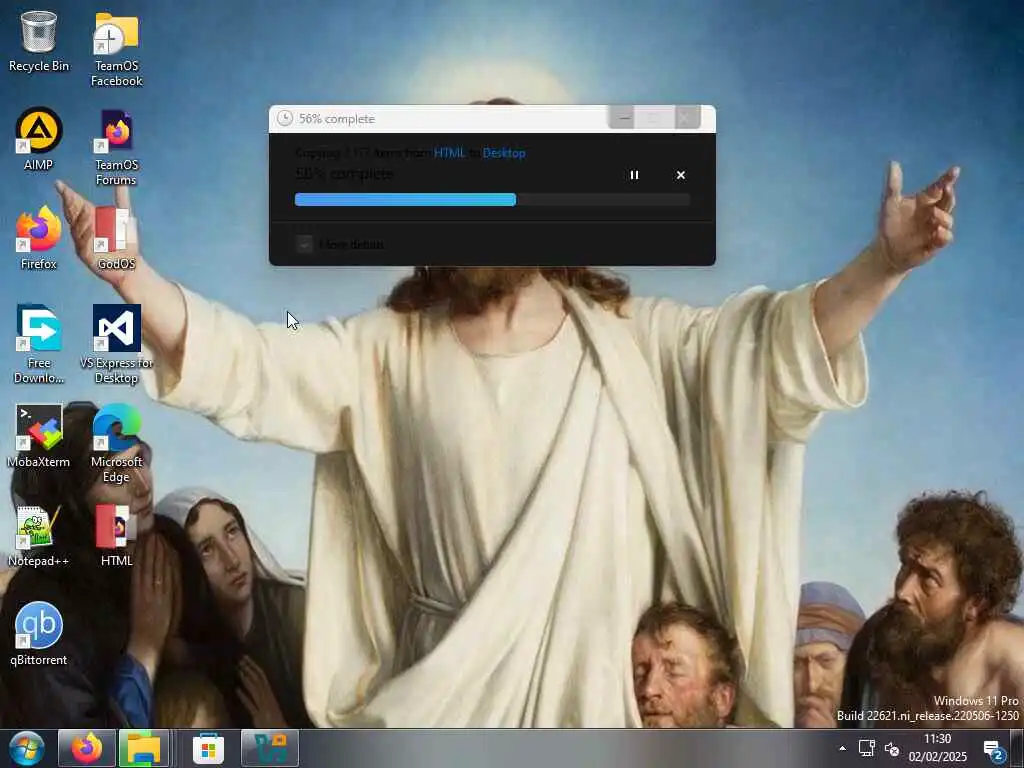The height and width of the screenshot is (768, 1024).
Task: Open the Recycle Bin desktop icon
Action: click(39, 41)
